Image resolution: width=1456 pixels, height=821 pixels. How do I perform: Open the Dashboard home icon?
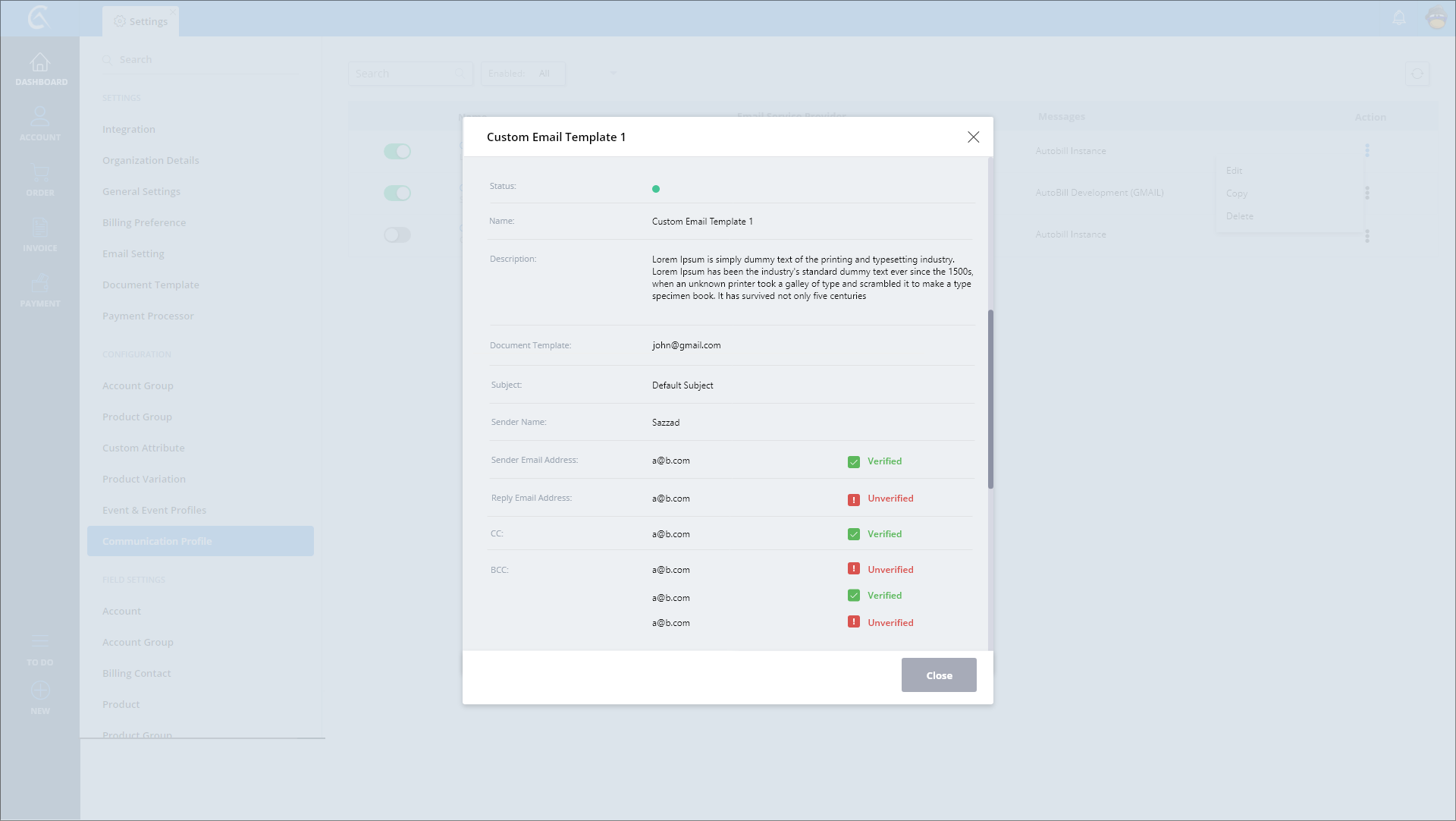(40, 63)
